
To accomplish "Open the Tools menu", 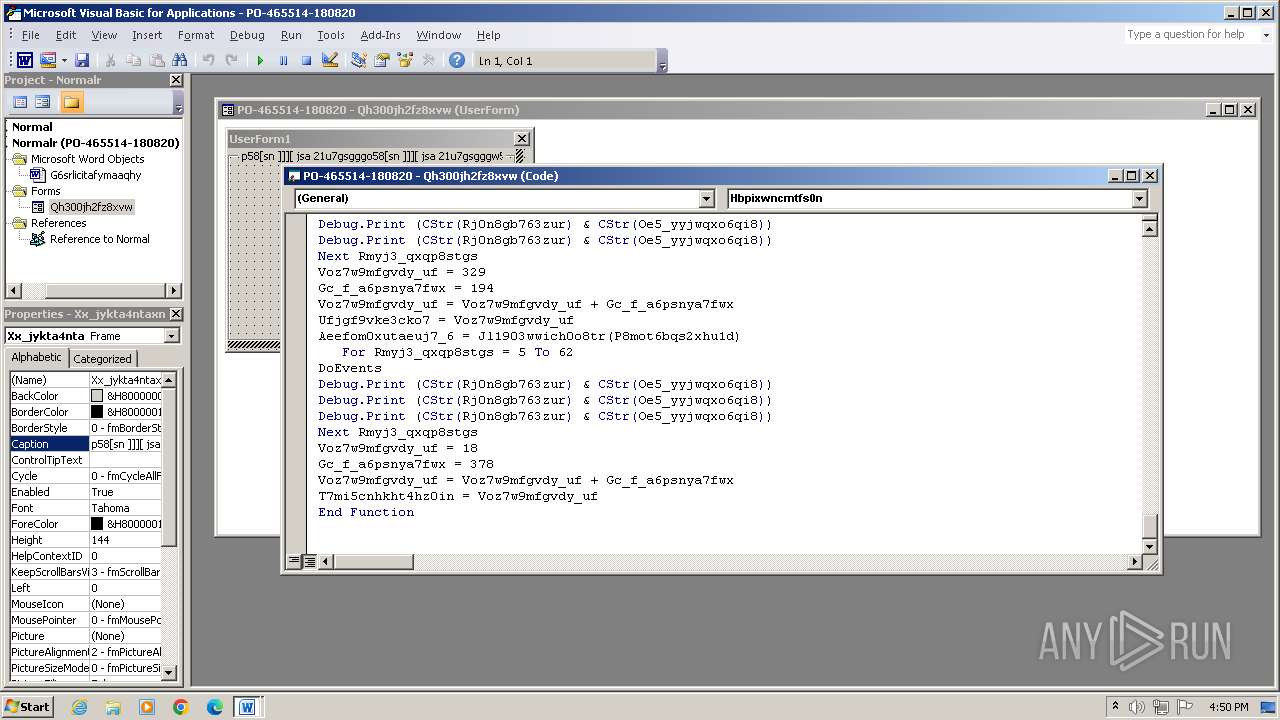I will click(x=331, y=35).
